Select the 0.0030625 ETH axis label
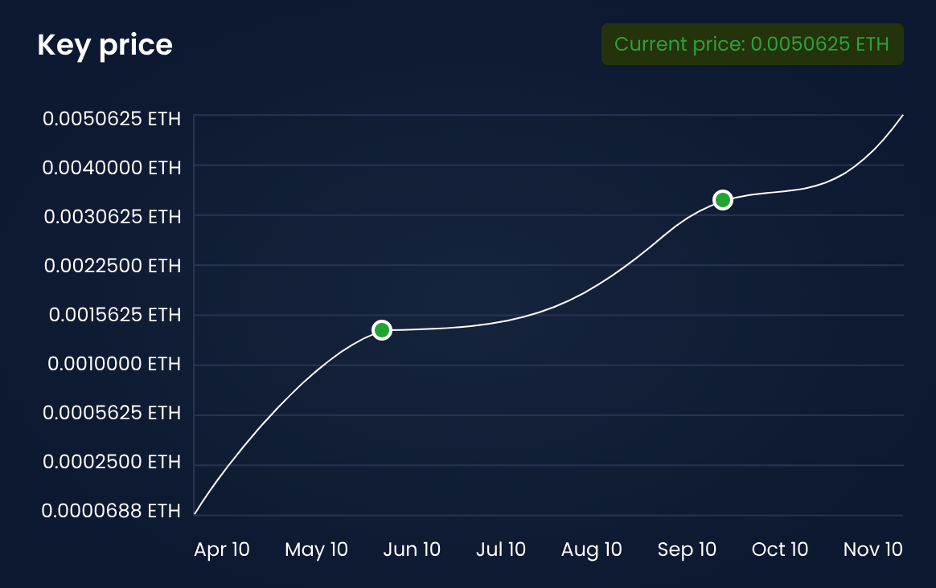Screen dimensions: 936x588 coord(112,217)
